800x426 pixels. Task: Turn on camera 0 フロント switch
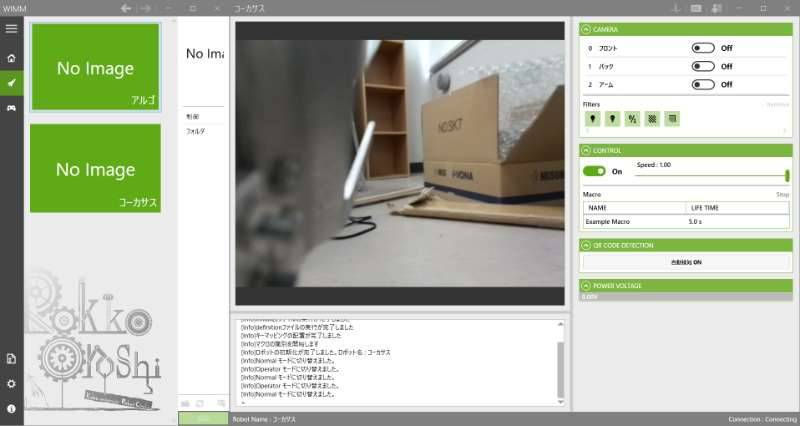point(703,48)
